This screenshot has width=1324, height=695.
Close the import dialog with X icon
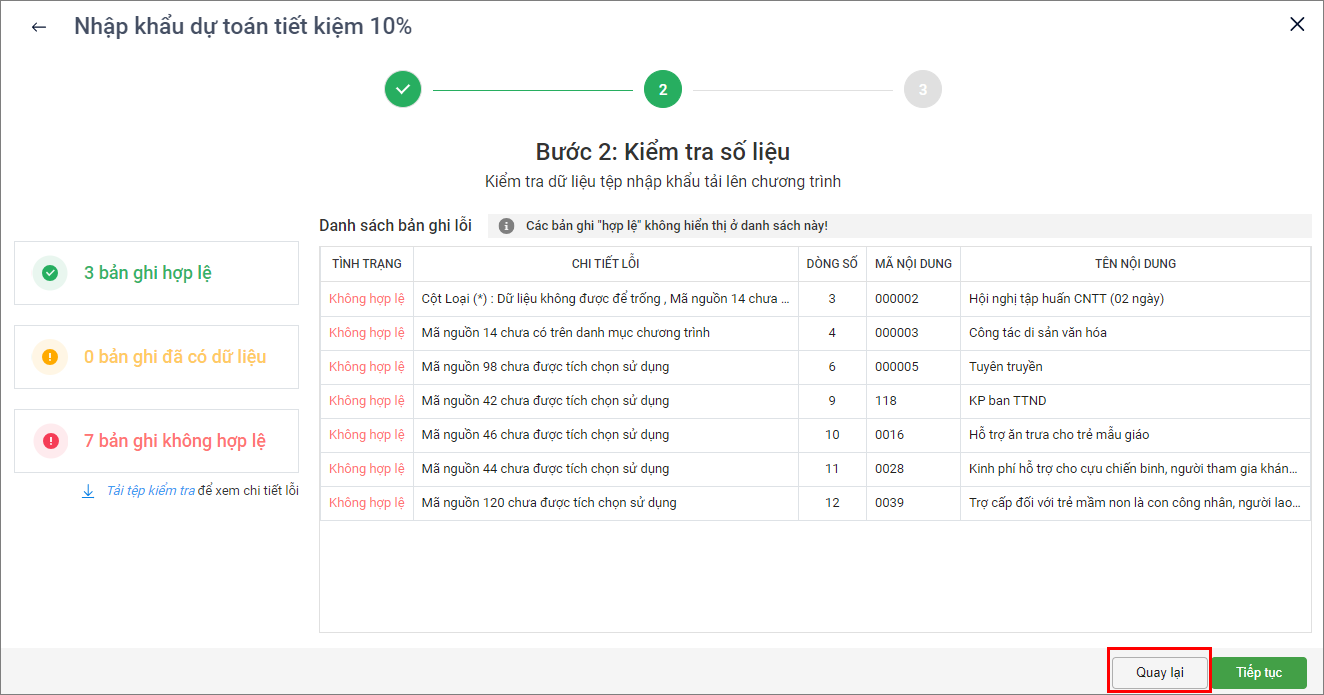[x=1297, y=25]
